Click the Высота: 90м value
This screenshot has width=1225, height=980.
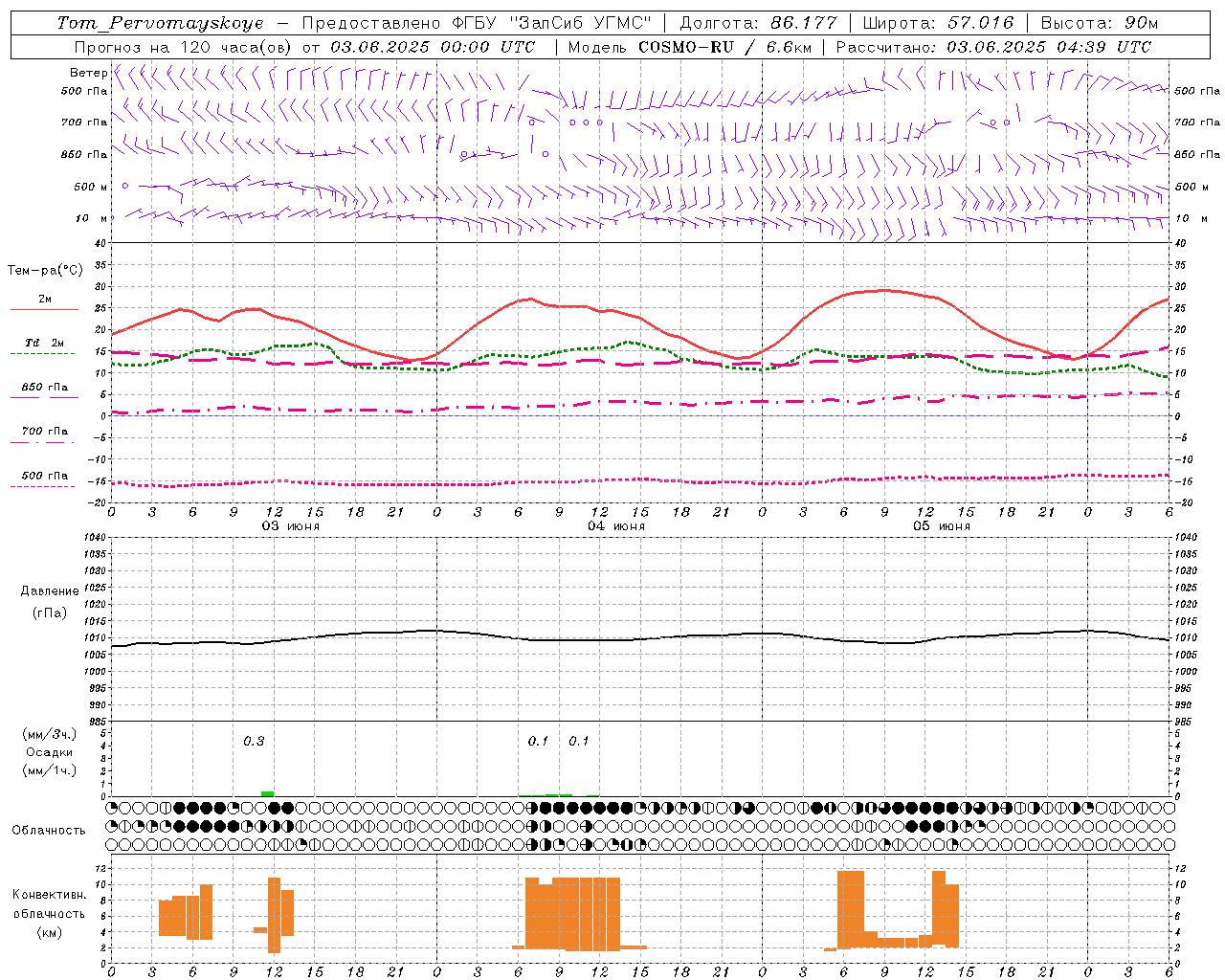tap(1099, 23)
